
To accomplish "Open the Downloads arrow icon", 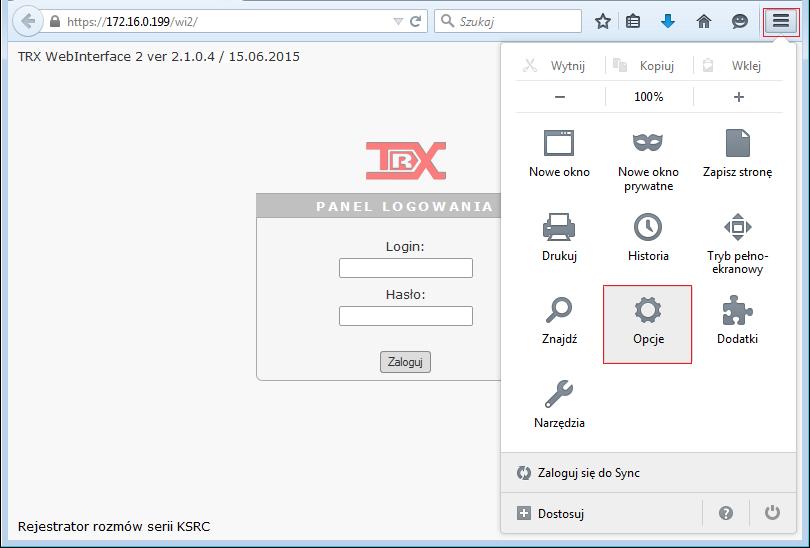I will coord(668,22).
